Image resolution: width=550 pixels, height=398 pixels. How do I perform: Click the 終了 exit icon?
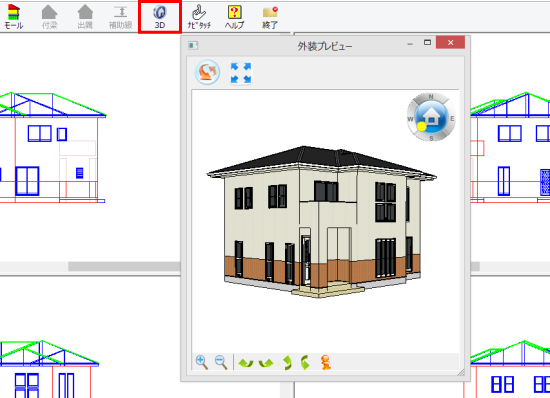[x=270, y=17]
